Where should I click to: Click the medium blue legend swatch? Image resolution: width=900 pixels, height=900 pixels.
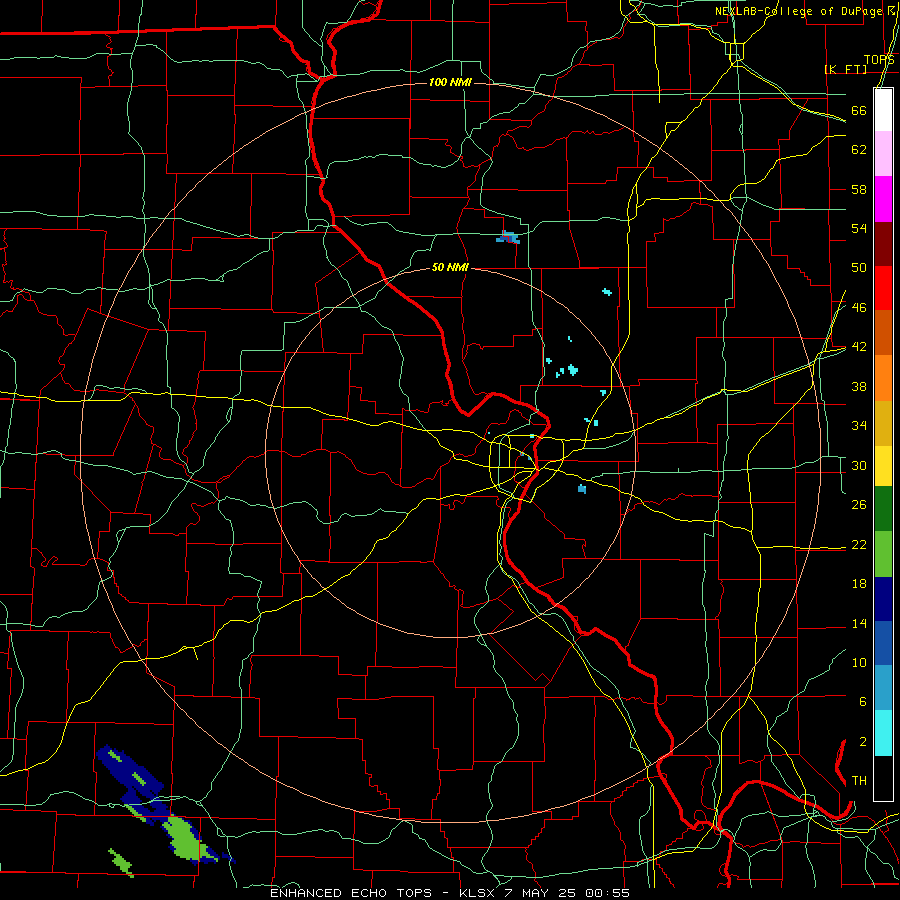pos(883,643)
